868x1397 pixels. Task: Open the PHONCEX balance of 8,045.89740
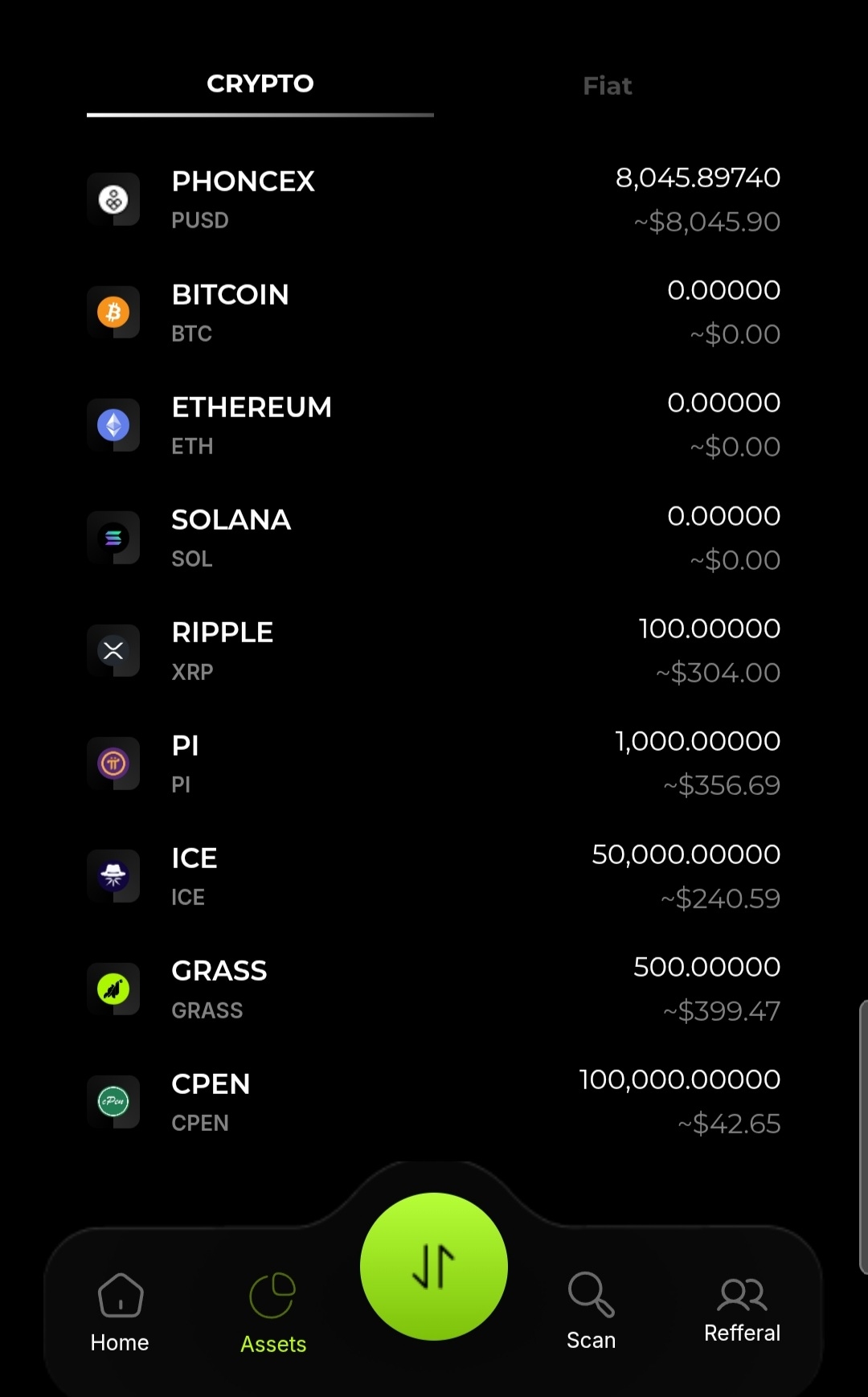click(698, 178)
